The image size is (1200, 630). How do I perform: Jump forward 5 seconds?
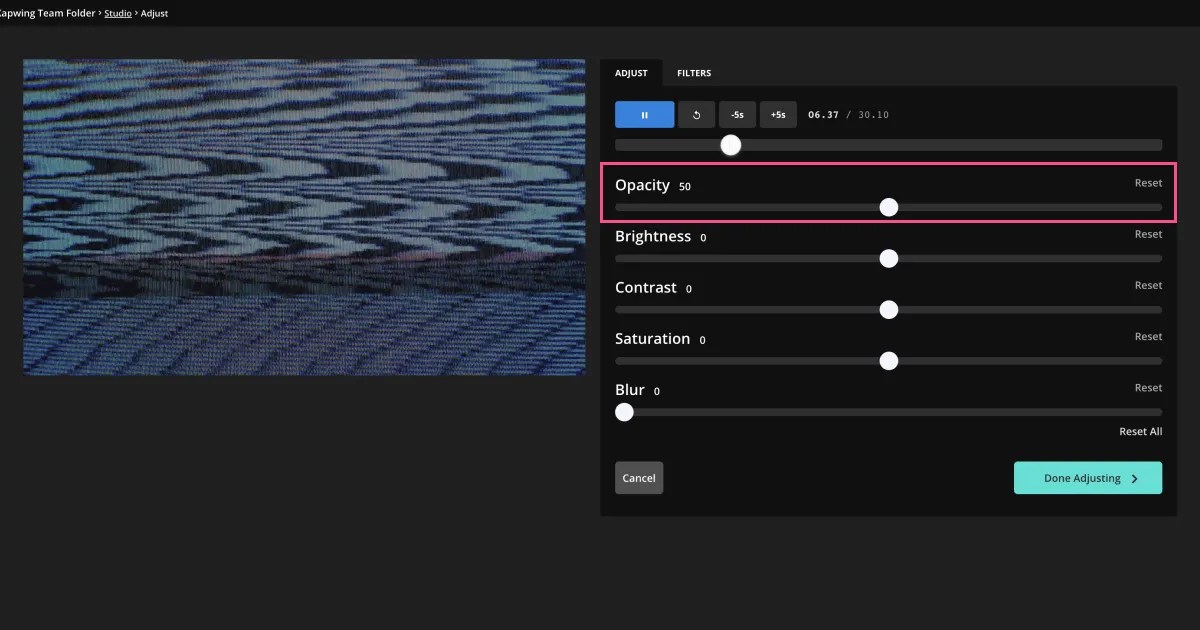pyautogui.click(x=778, y=114)
